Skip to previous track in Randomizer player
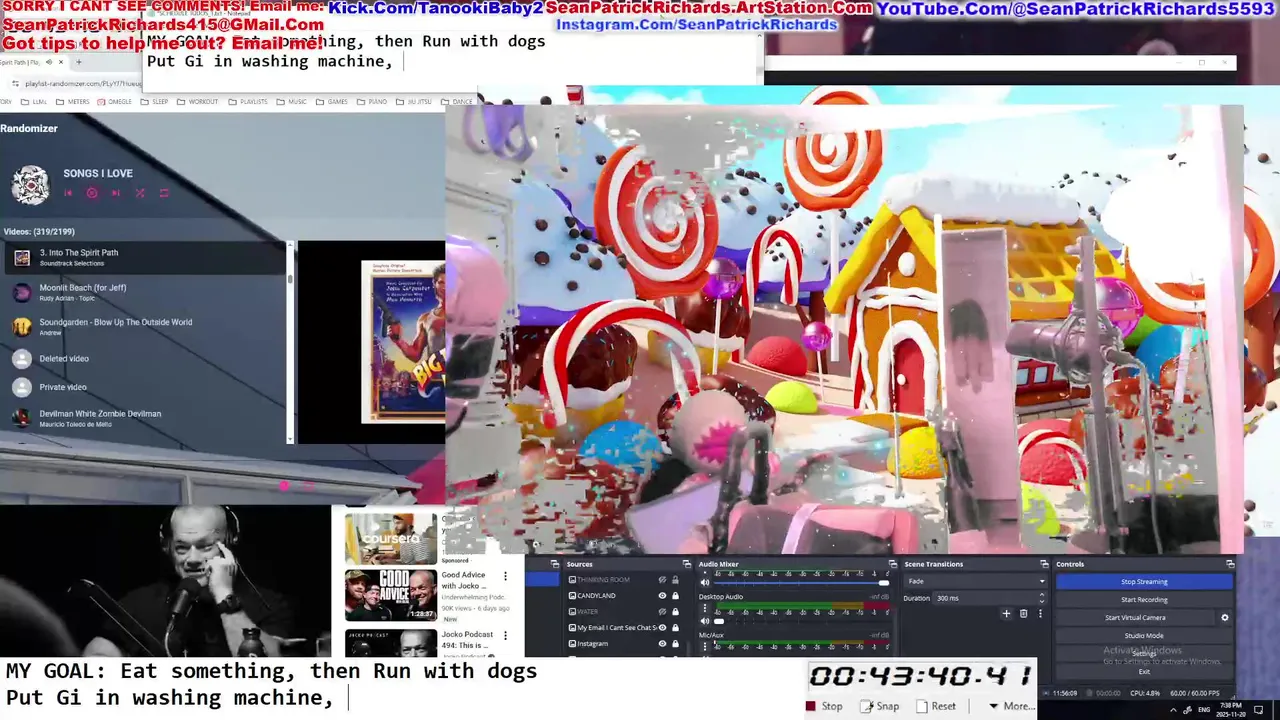Image resolution: width=1280 pixels, height=720 pixels. (x=69, y=193)
